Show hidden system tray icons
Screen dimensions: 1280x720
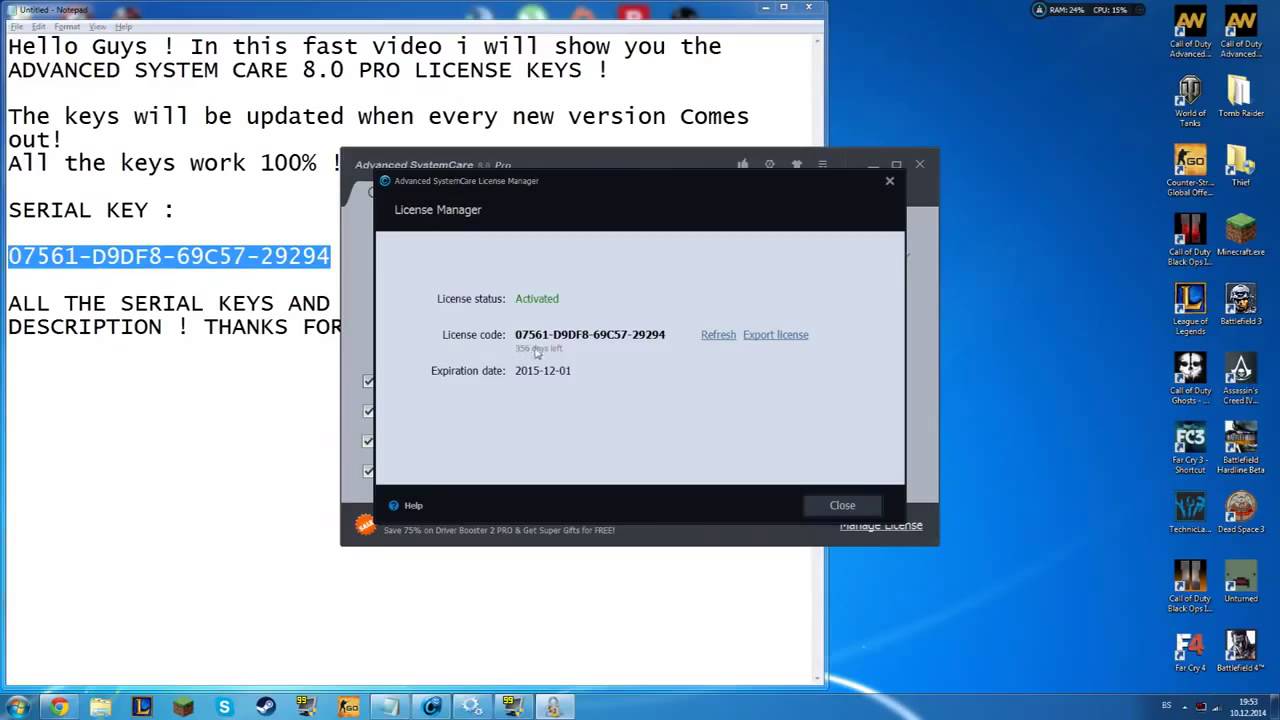click(x=1186, y=706)
